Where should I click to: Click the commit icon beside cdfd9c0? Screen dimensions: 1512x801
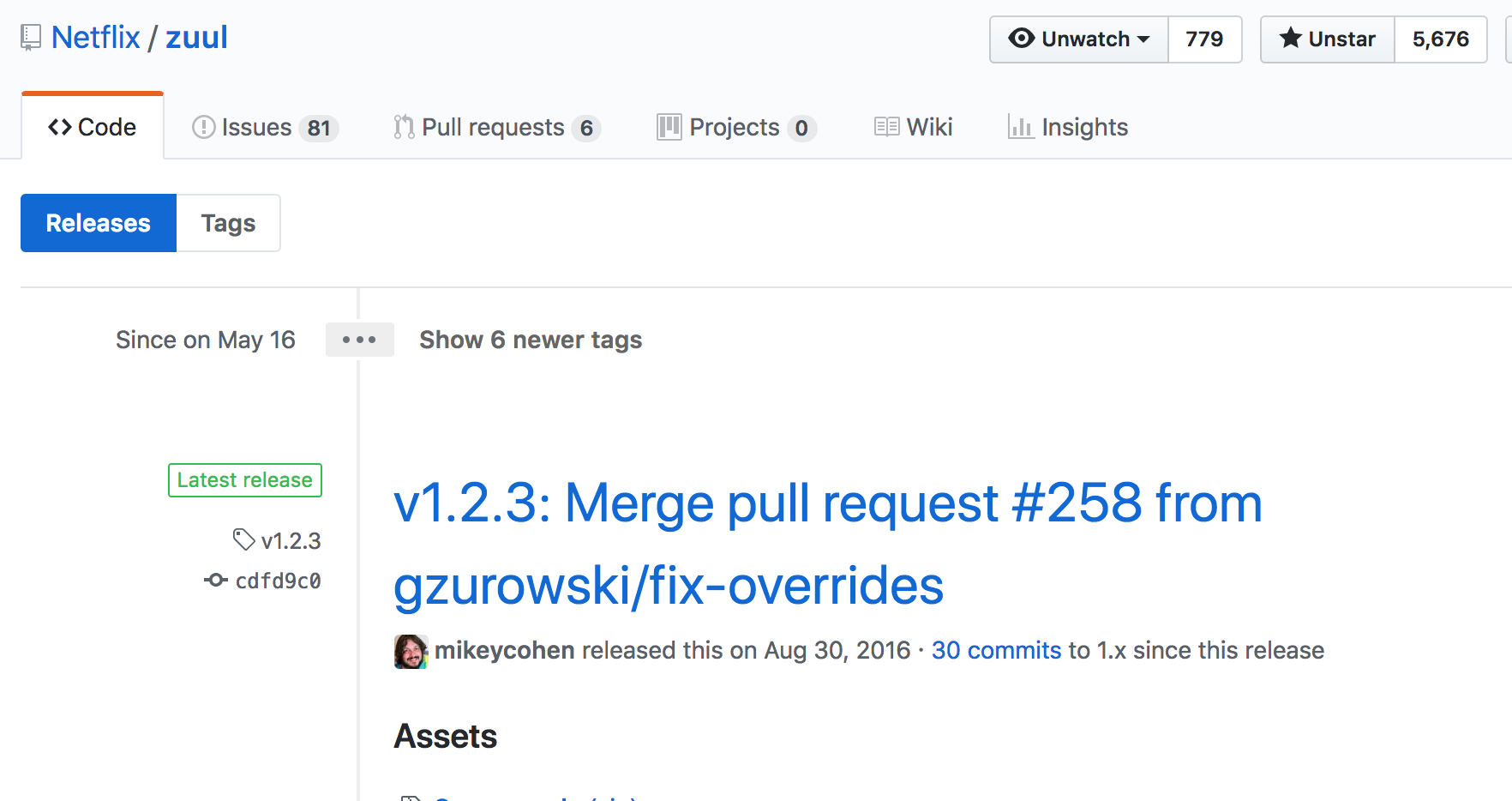tap(216, 581)
